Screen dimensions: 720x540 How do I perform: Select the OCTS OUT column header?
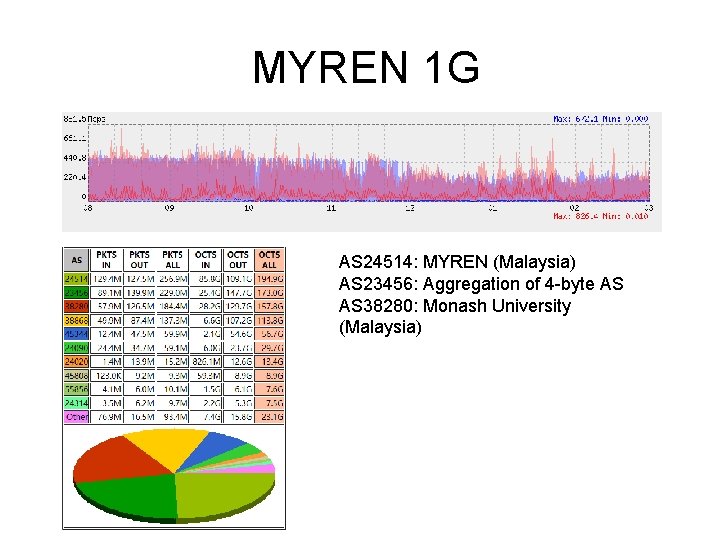pos(238,260)
